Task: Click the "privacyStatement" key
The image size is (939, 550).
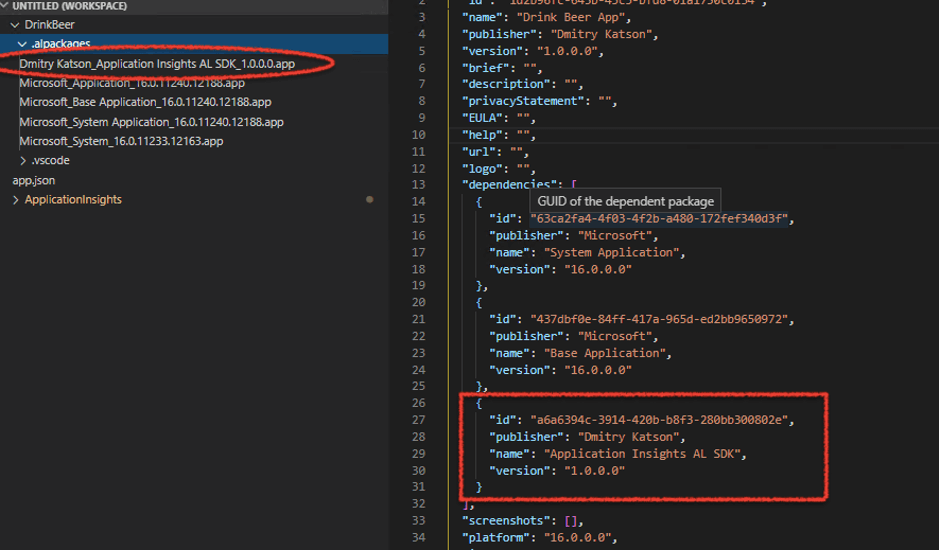Action: pyautogui.click(x=523, y=101)
